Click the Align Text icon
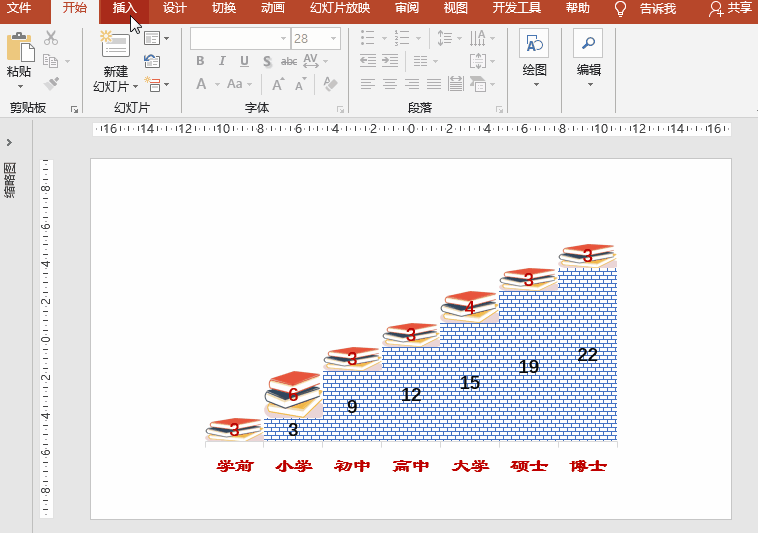Viewport: 758px width, 533px height. [x=478, y=61]
